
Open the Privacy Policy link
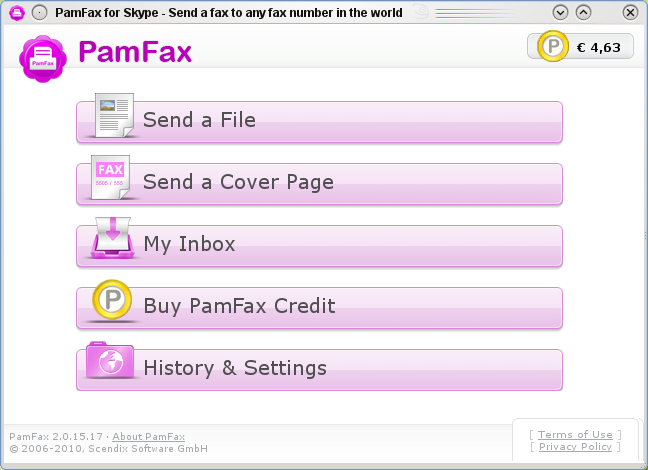575,446
